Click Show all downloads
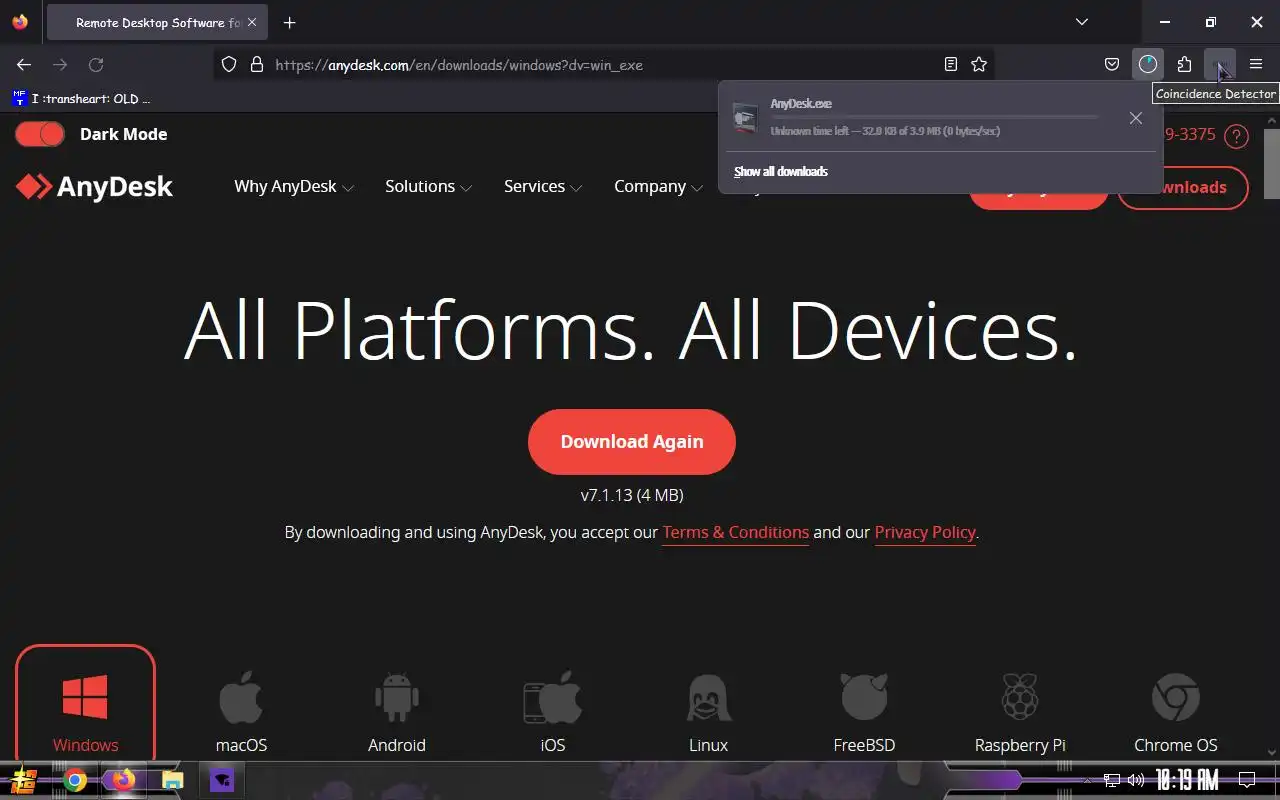1280x800 pixels. (781, 172)
